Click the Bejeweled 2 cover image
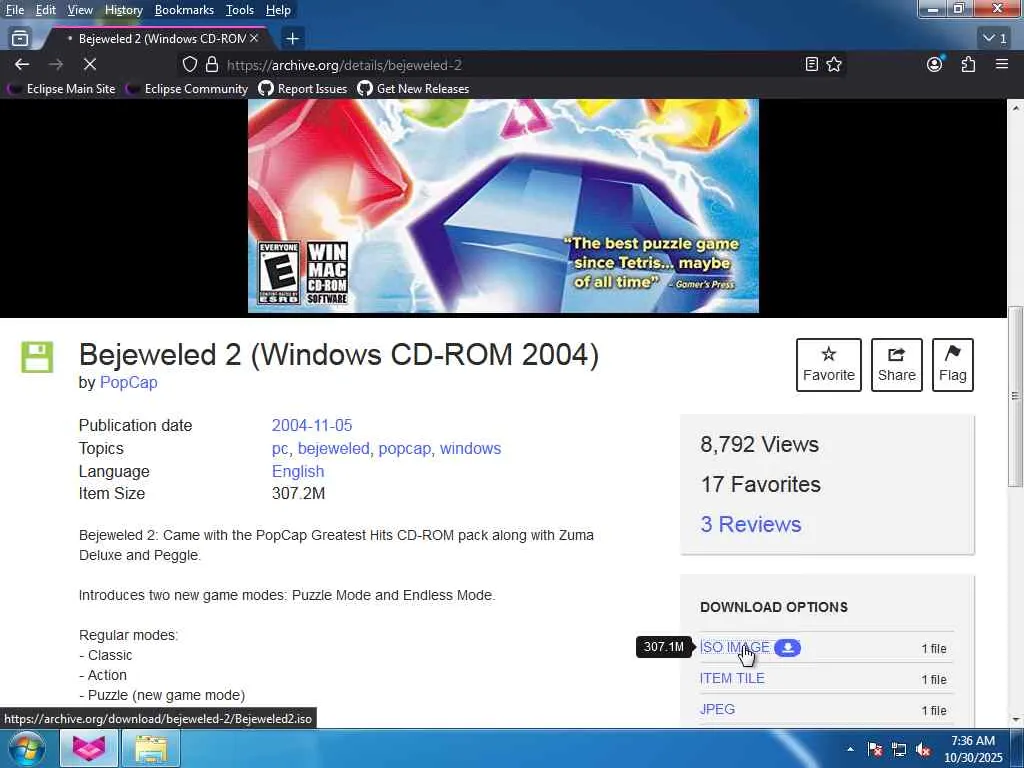 pyautogui.click(x=504, y=206)
